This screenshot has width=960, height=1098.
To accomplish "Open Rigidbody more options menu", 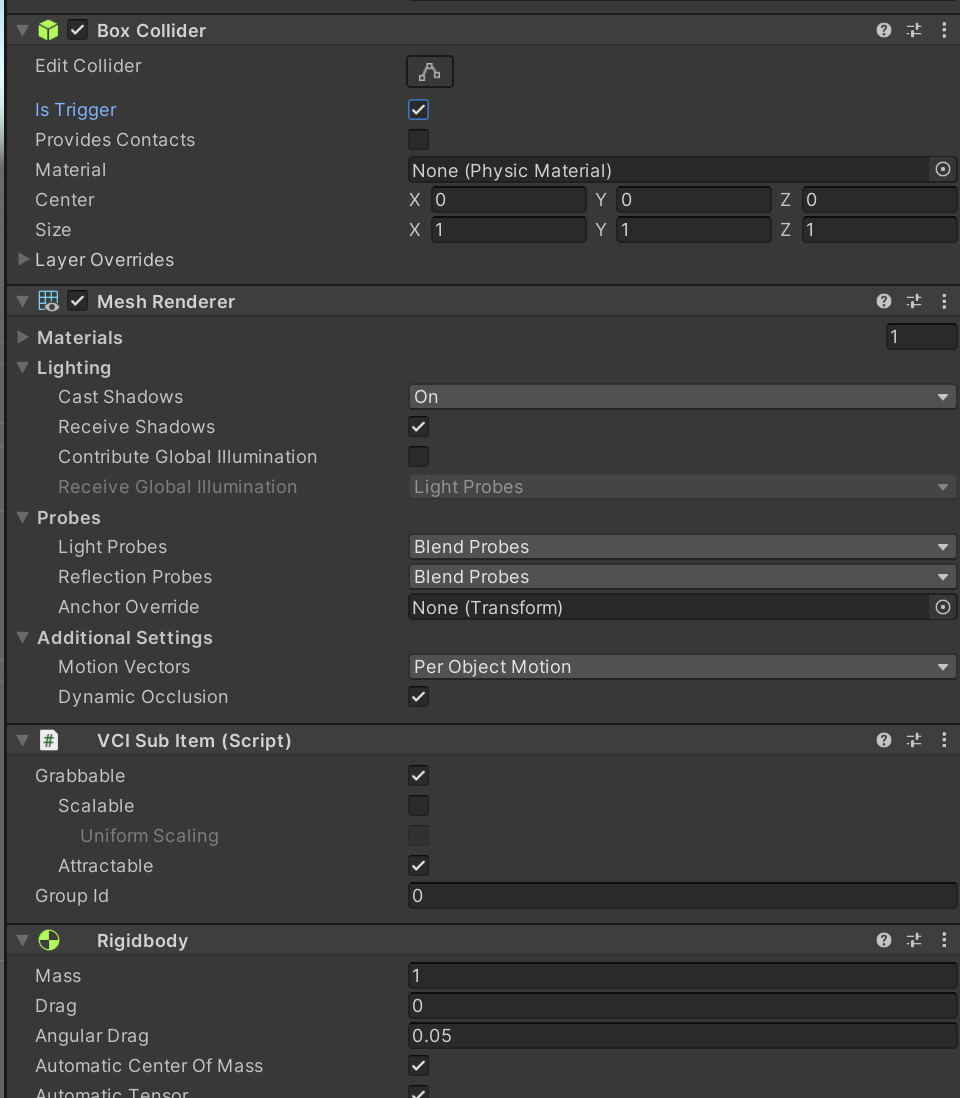I will pos(944,940).
